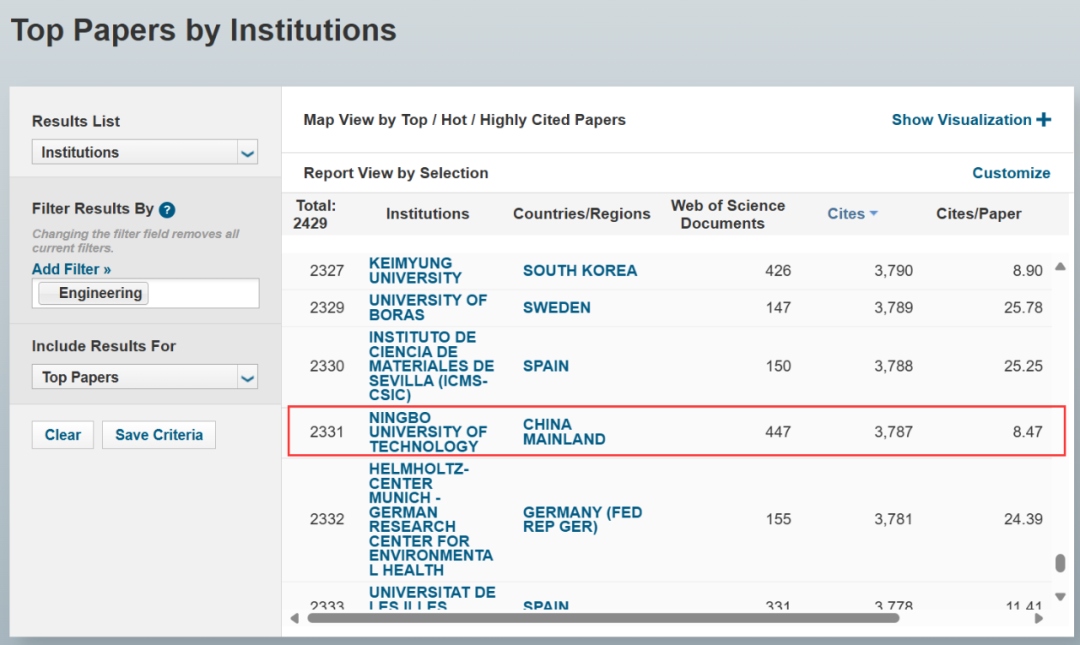Click the Top Papers by Institutions page title
The image size is (1080, 645).
[204, 30]
